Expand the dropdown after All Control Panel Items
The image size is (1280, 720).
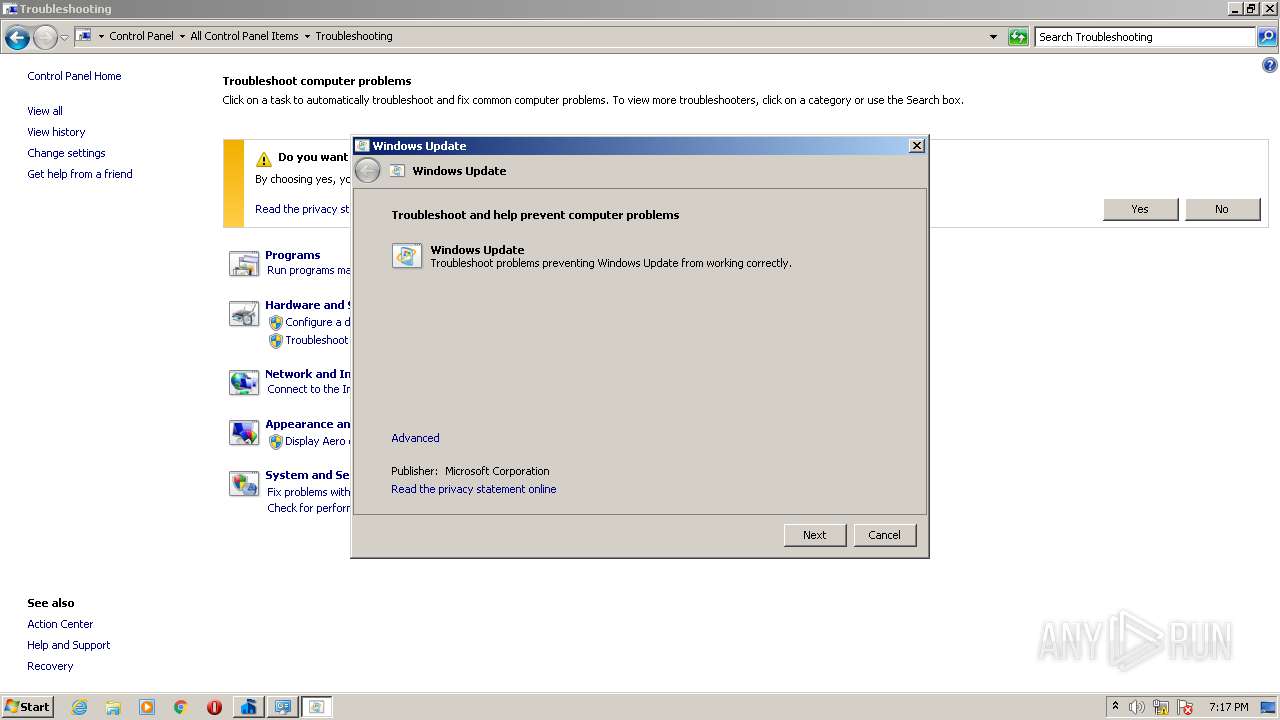tap(307, 37)
